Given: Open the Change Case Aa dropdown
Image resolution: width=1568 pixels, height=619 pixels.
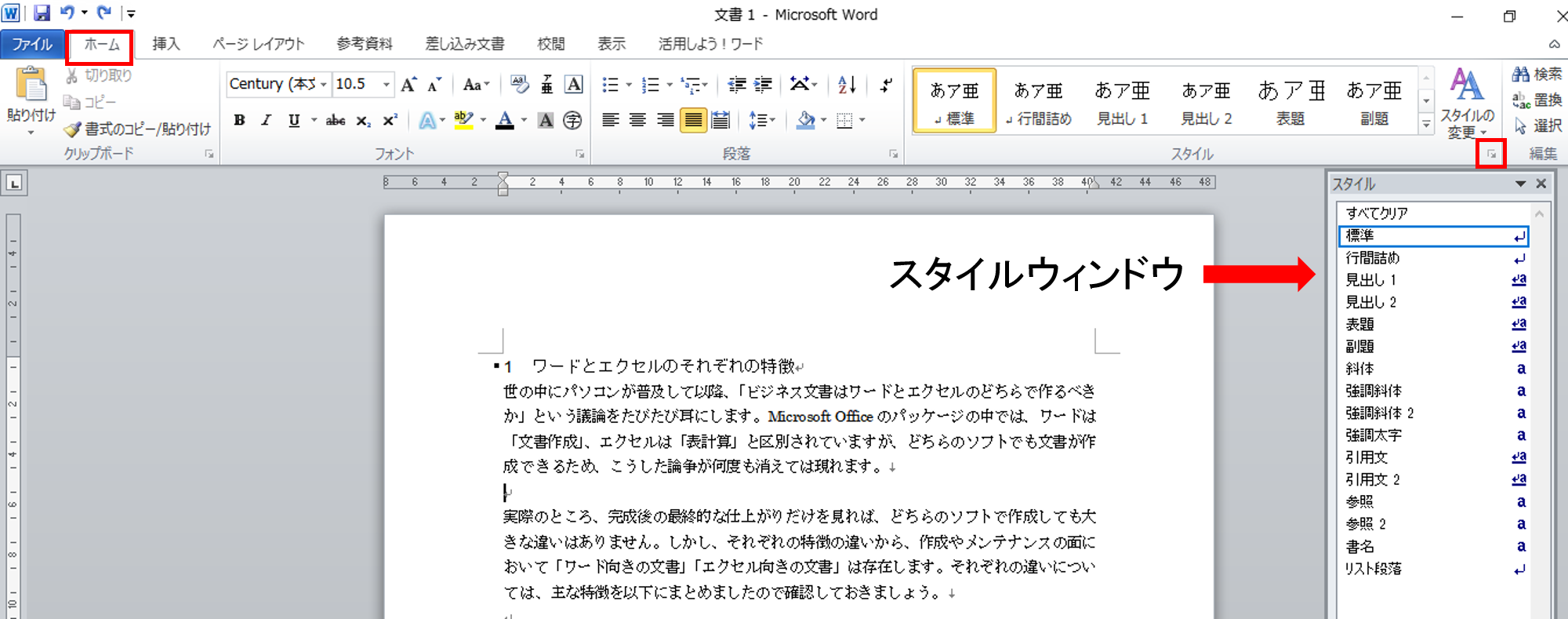Looking at the screenshot, I should click(477, 85).
